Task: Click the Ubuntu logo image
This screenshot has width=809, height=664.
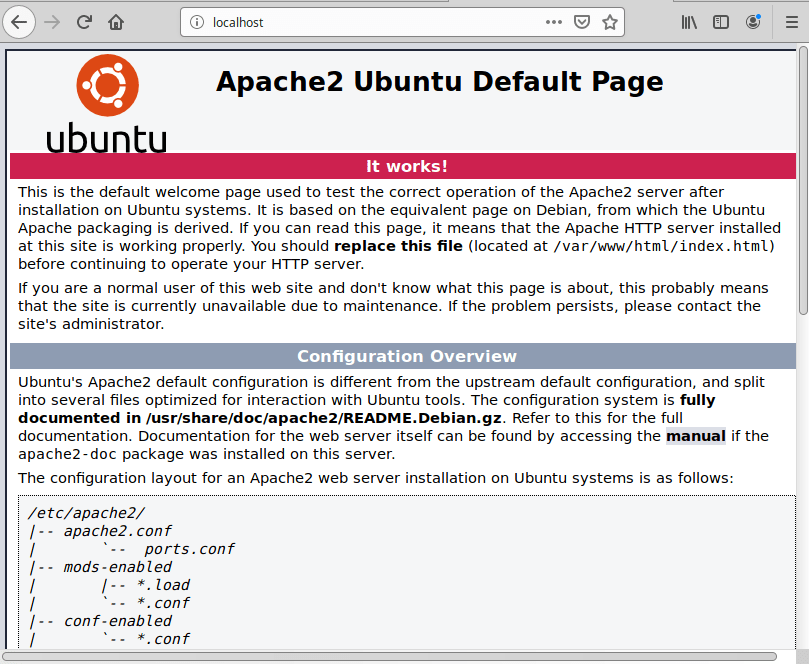Action: 106,103
